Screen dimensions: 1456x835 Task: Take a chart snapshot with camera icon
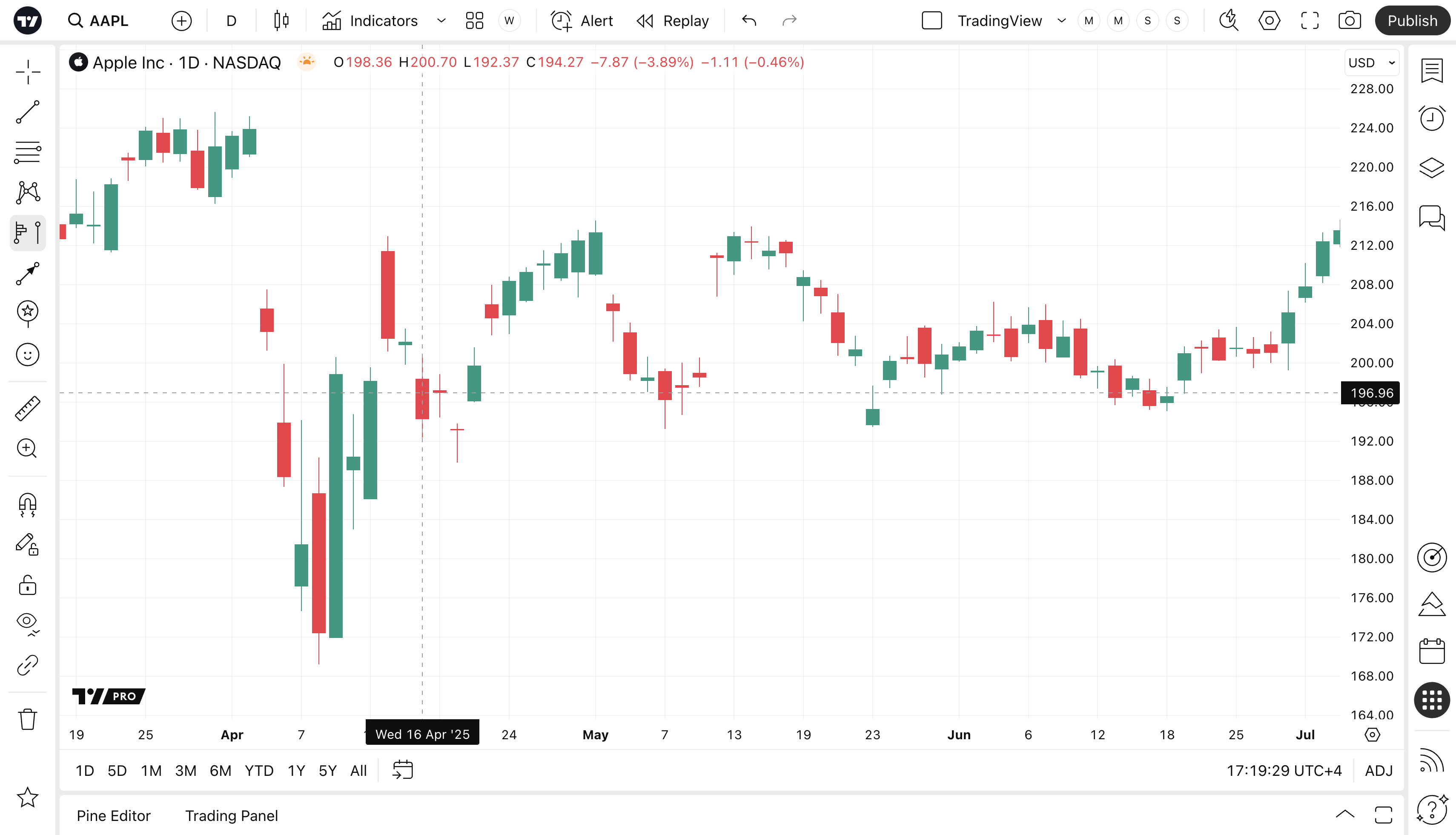(1349, 21)
